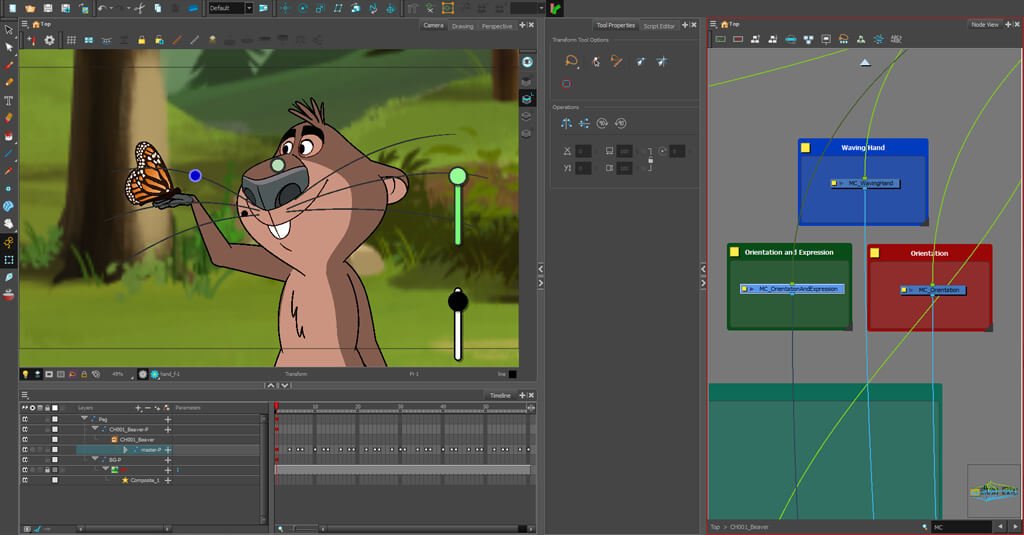Select the Scale tool in the top toolbar
Image resolution: width=1024 pixels, height=535 pixels.
[321, 8]
